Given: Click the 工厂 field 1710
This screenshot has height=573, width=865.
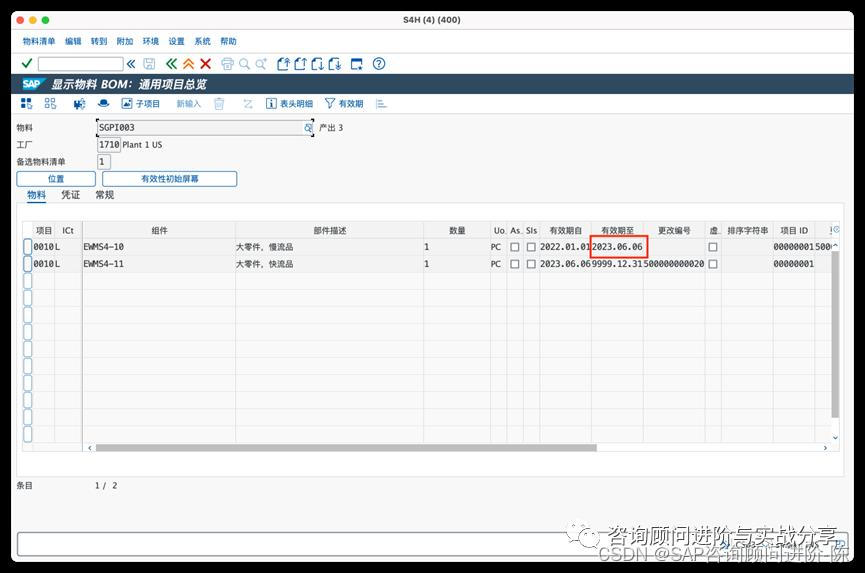Looking at the screenshot, I should 109,144.
